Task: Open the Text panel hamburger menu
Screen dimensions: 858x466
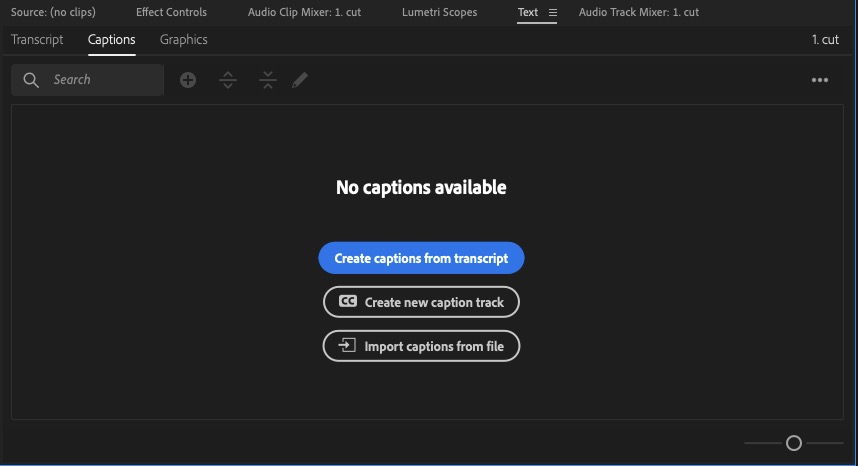Action: [553, 12]
